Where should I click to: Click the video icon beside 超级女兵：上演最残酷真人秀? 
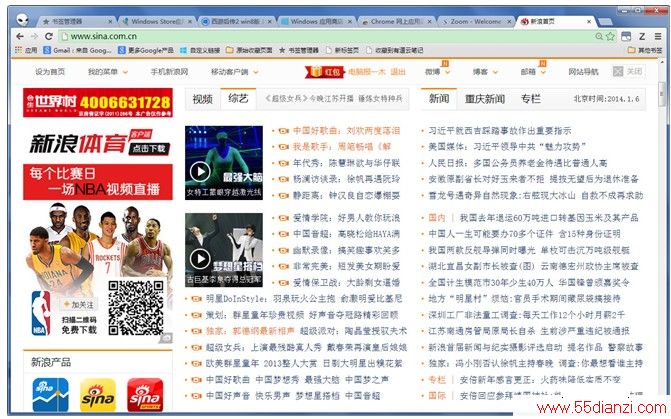point(196,348)
